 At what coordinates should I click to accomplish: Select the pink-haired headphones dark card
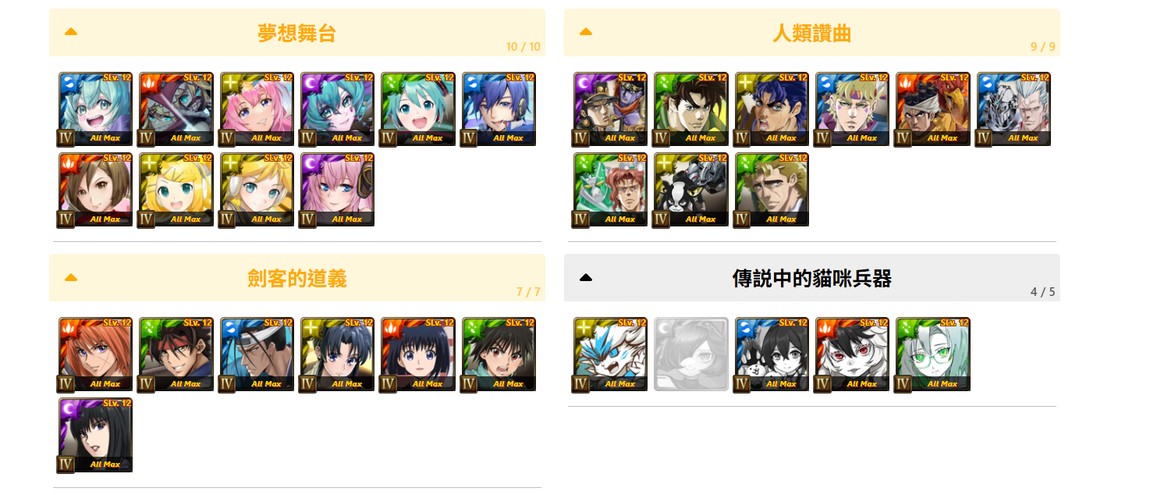click(337, 189)
